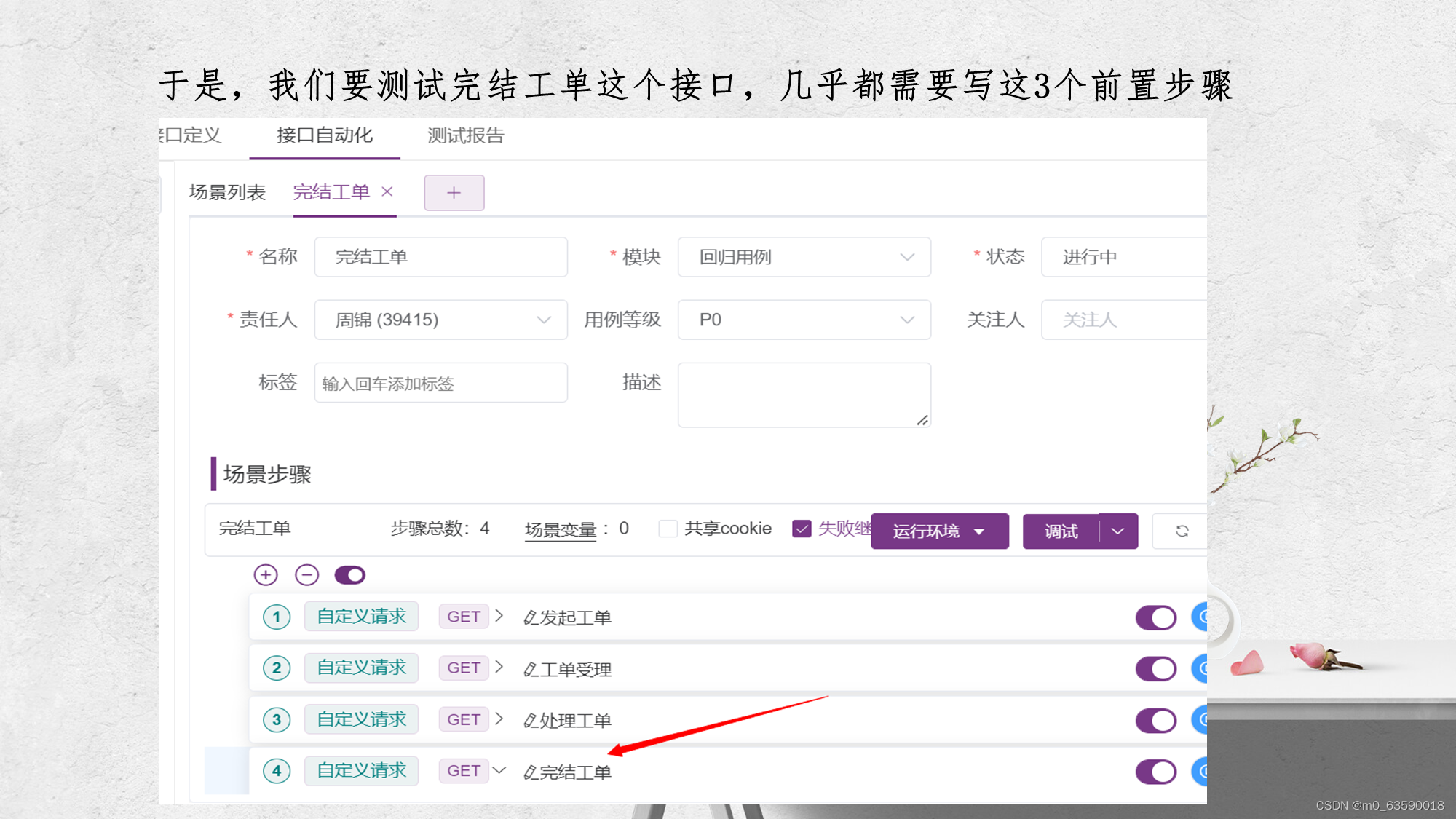Select the 完结工单 scenario tab
1456x819 pixels.
(331, 192)
